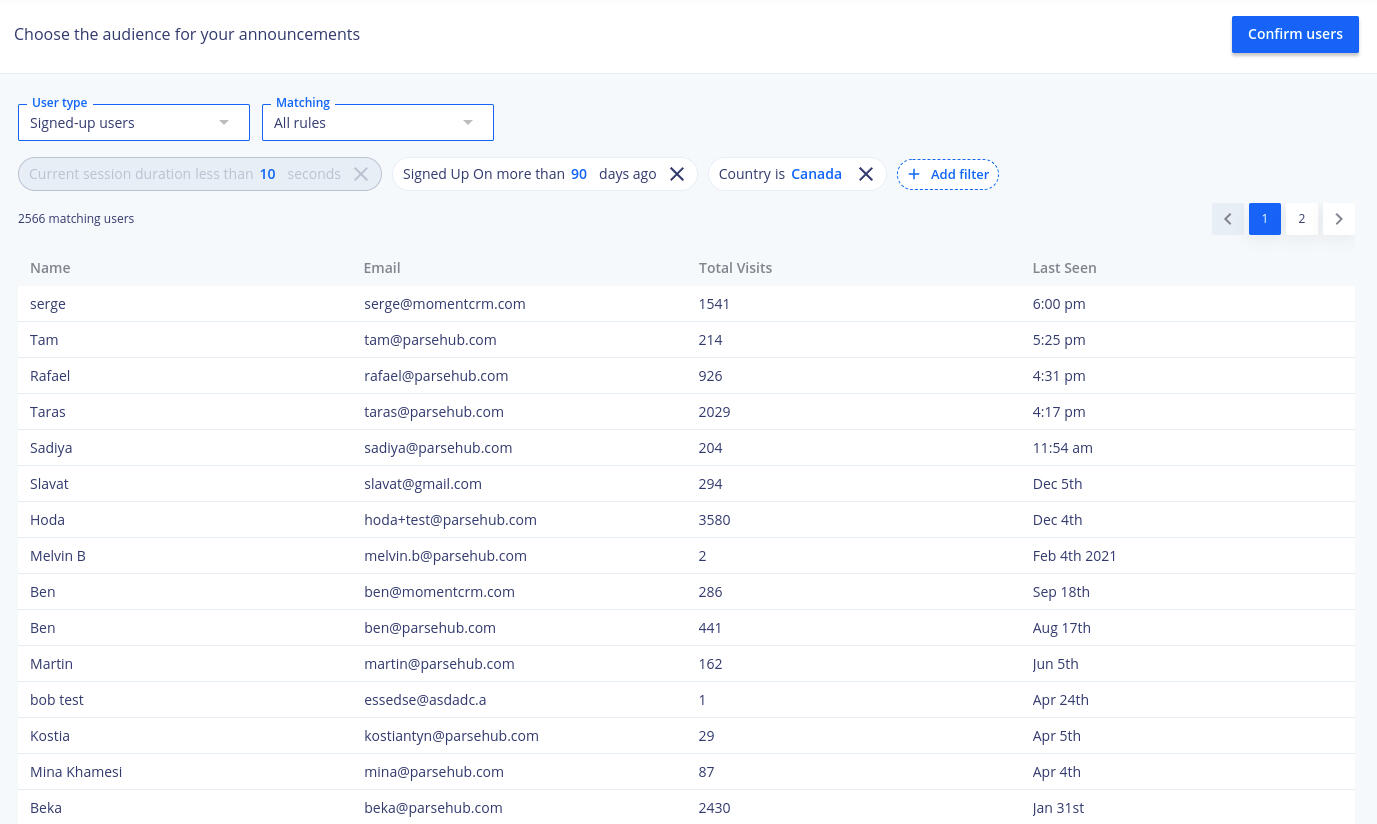
Task: Select page 1 in pagination
Action: [x=1264, y=219]
